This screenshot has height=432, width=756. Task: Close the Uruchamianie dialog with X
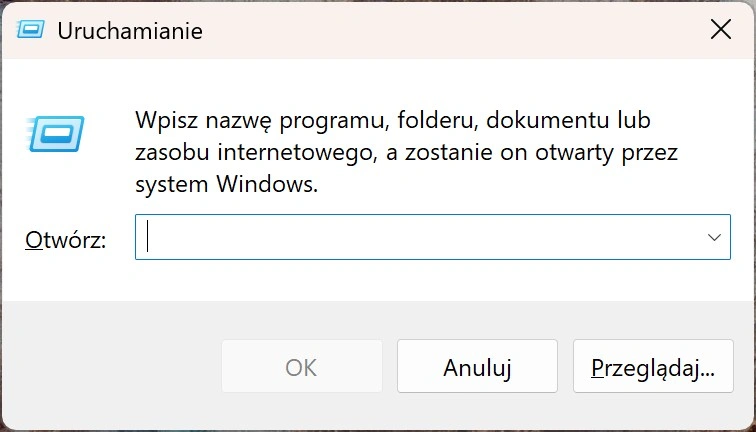[x=720, y=29]
